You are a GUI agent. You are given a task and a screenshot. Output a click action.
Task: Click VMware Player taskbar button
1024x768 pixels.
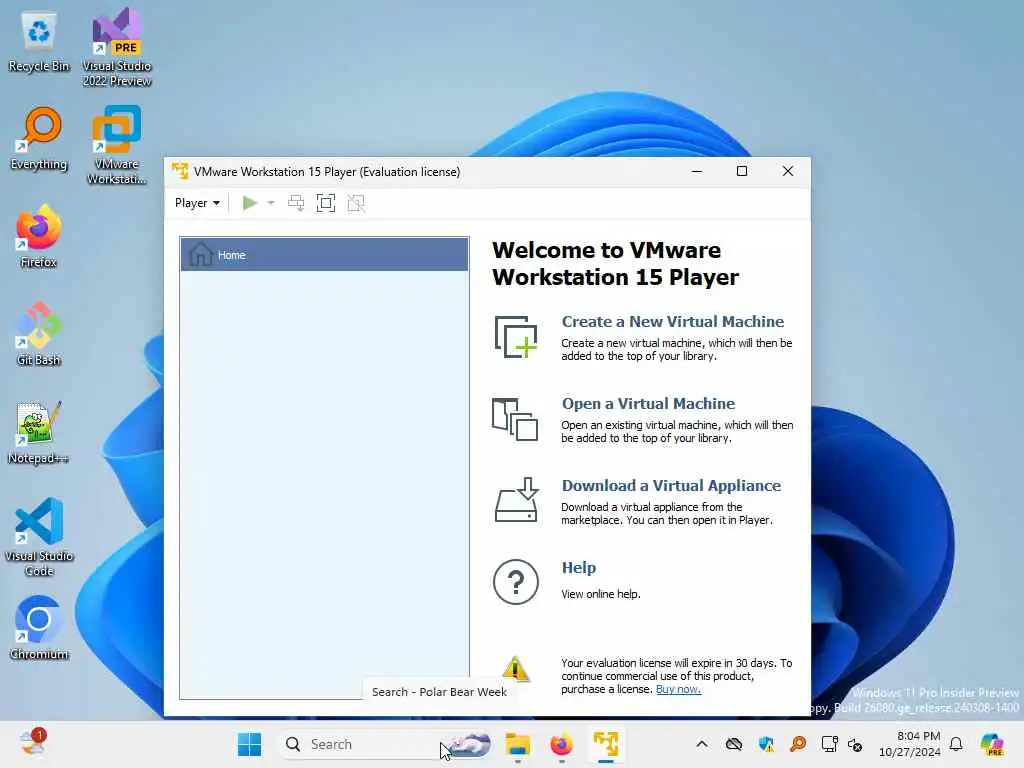pos(606,744)
